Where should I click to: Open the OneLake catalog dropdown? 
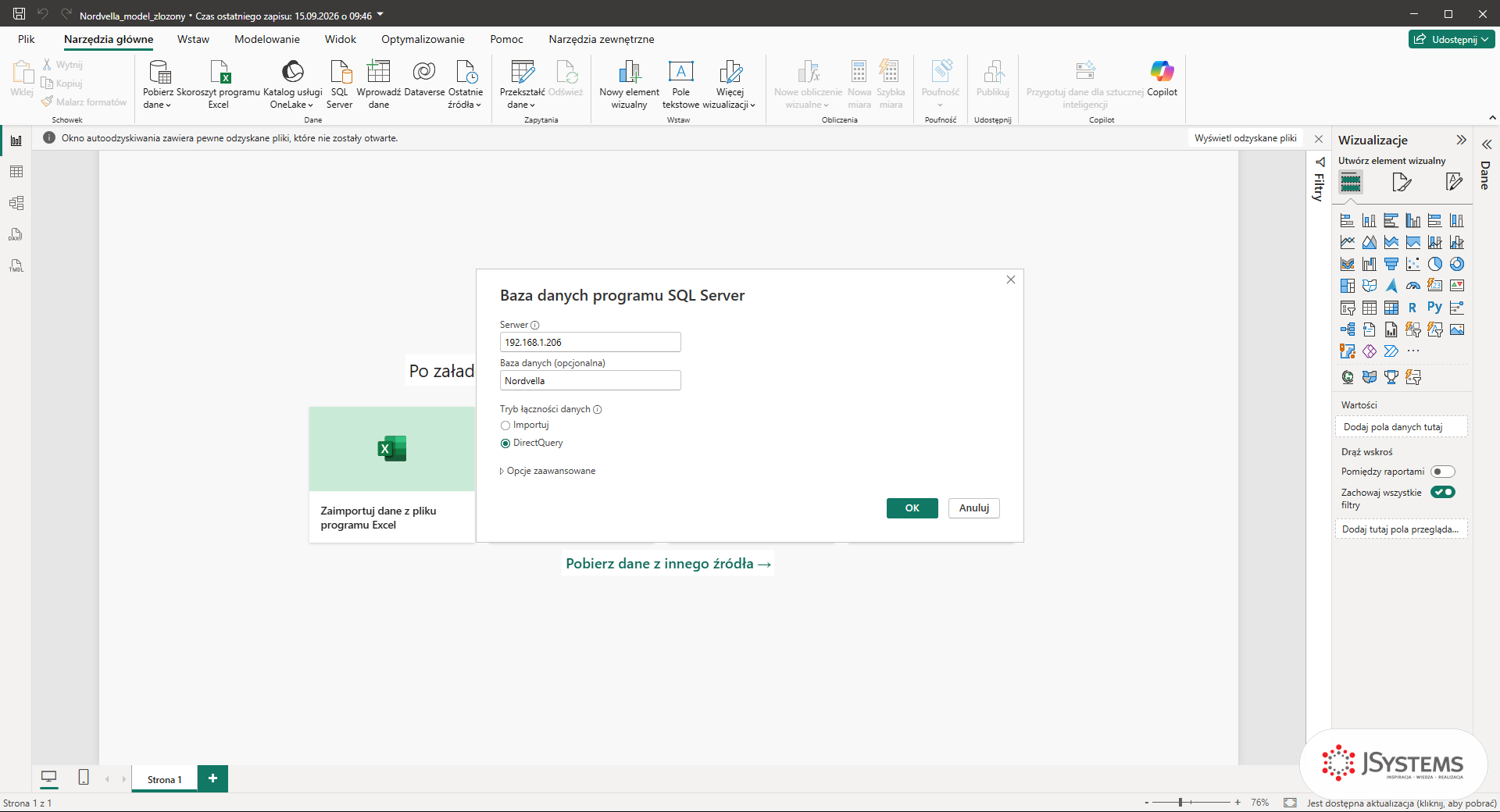click(x=292, y=84)
